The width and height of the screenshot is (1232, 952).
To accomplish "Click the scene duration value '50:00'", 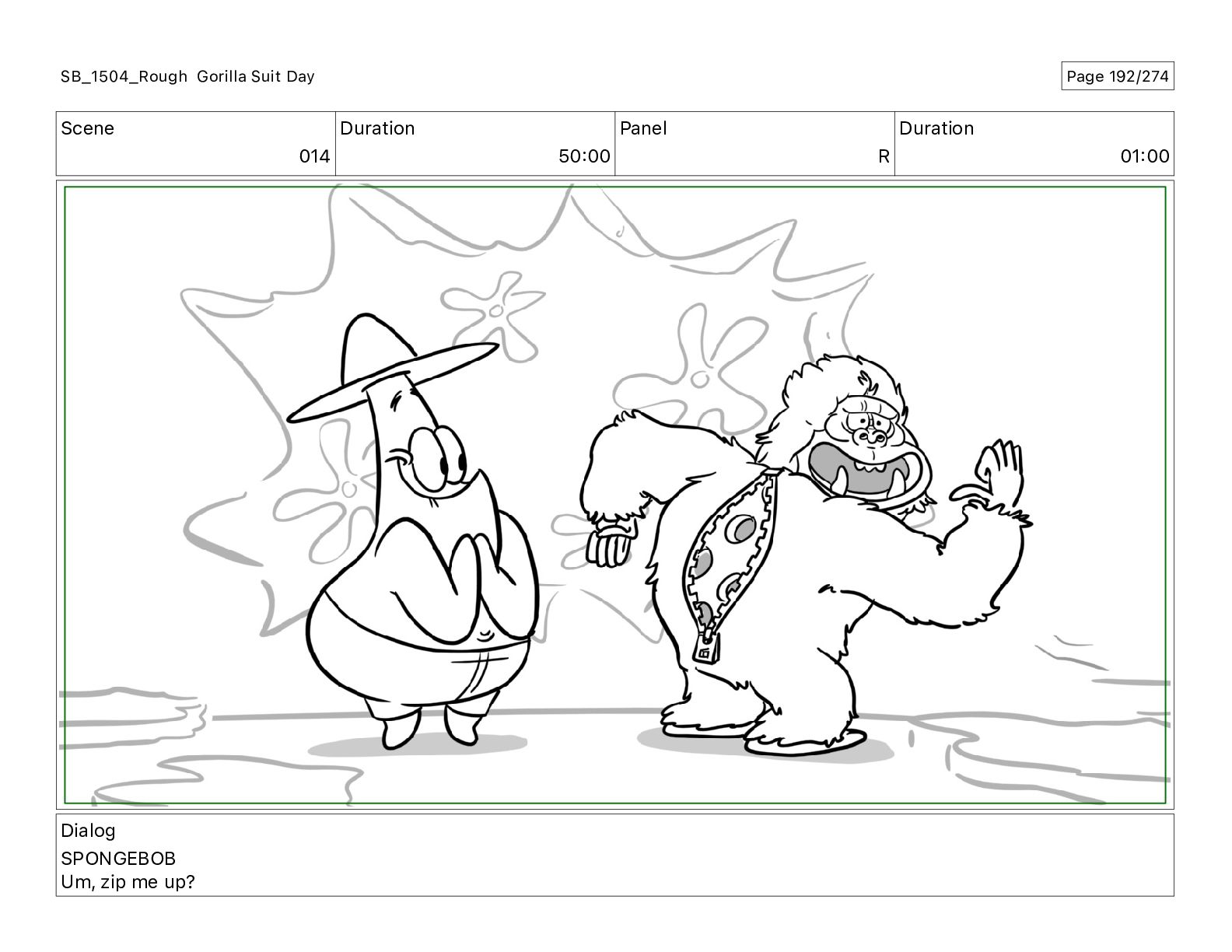I will pos(584,156).
